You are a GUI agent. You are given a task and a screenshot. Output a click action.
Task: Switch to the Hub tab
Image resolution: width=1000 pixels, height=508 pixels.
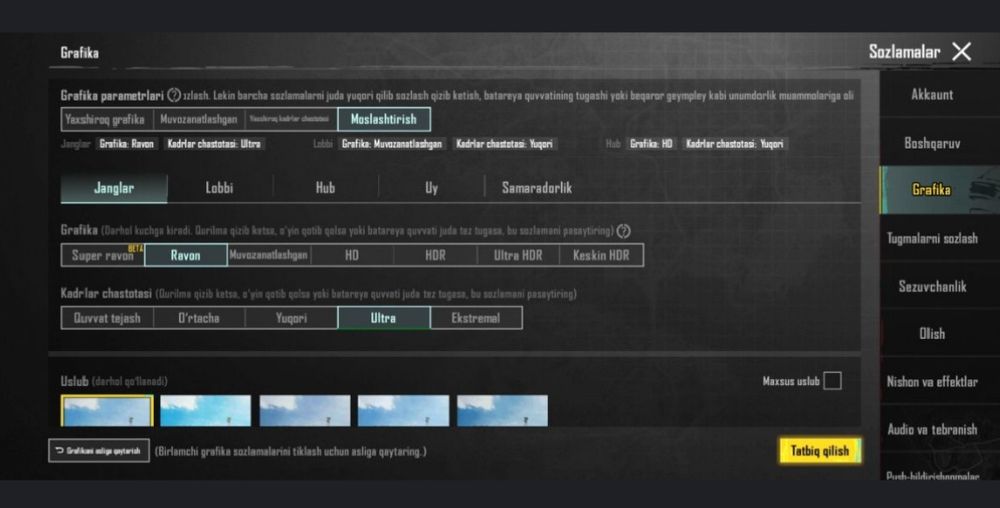coord(325,188)
